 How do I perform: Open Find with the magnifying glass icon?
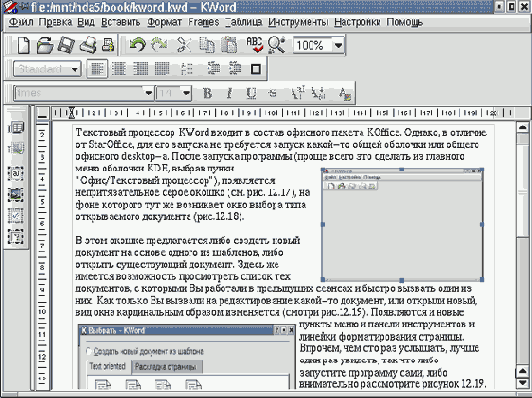(277, 45)
